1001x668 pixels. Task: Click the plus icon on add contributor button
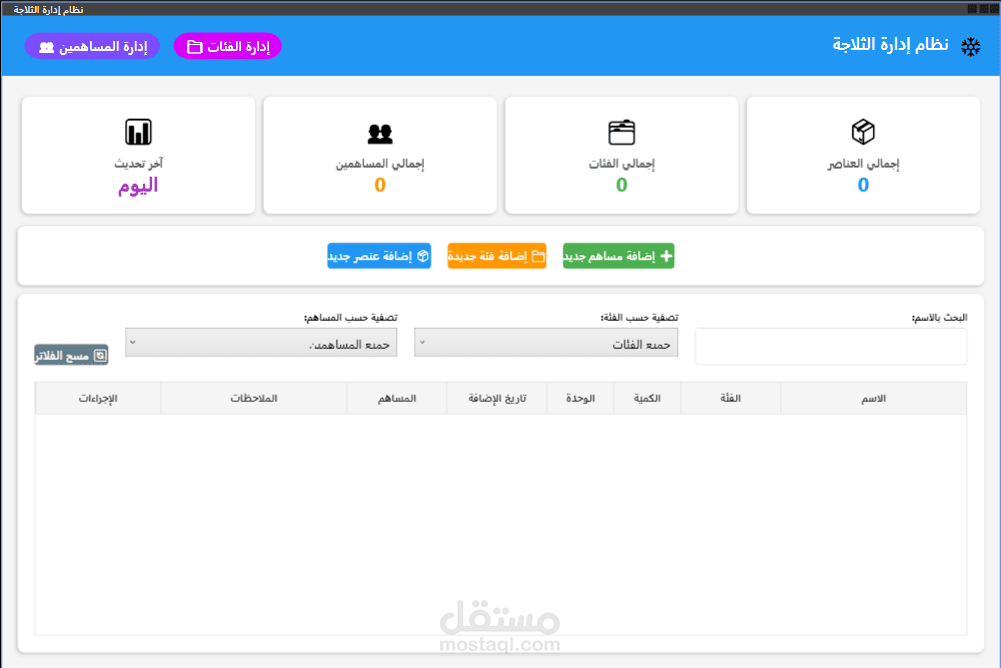tap(666, 256)
